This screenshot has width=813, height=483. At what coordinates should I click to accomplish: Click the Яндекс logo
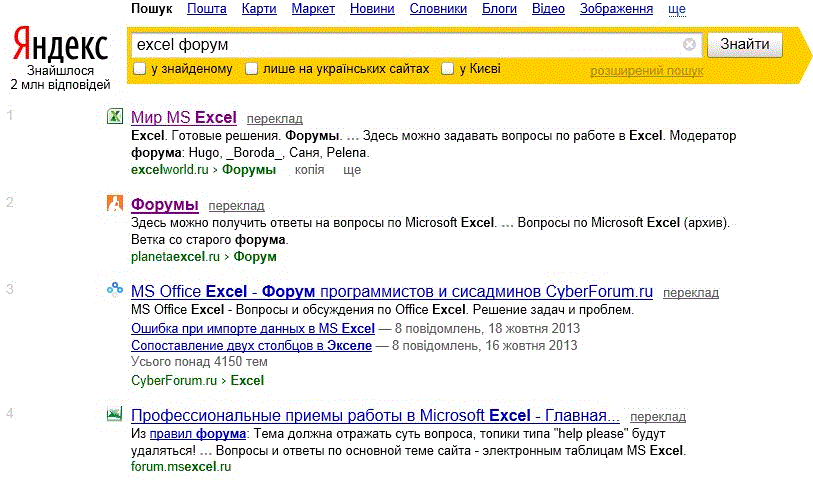(x=61, y=45)
